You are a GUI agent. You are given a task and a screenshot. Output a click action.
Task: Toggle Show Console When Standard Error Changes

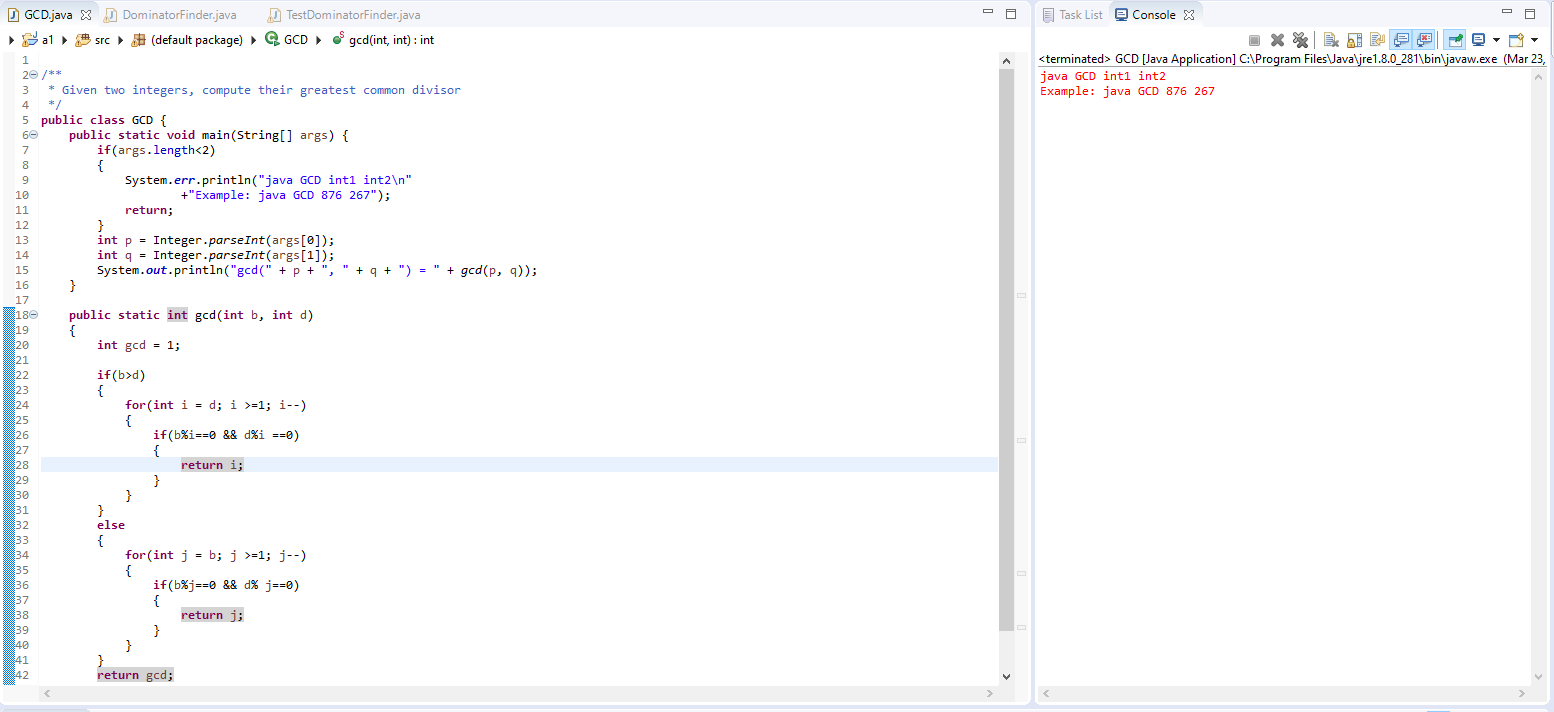click(1424, 40)
